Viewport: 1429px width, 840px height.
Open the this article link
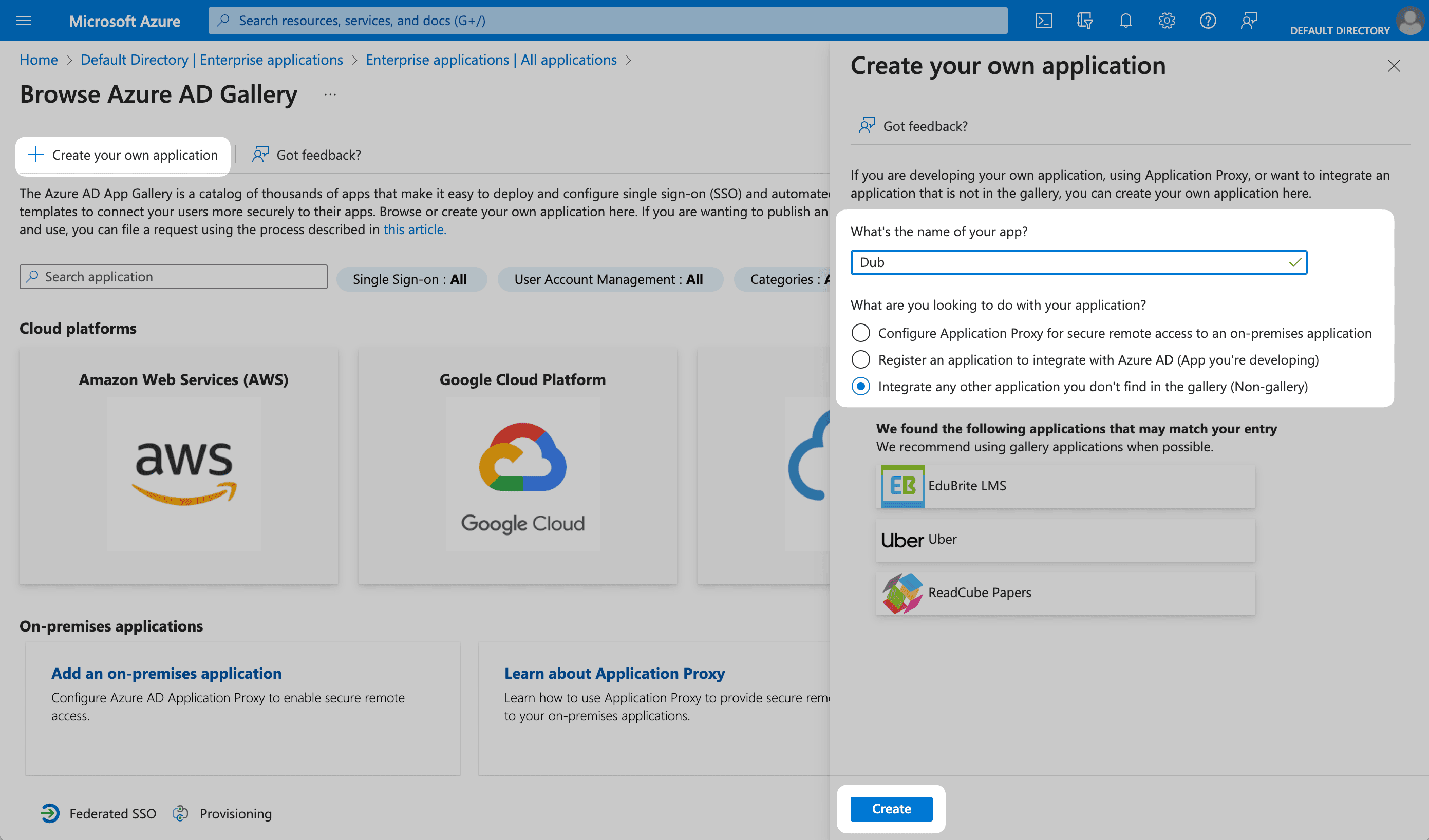tap(415, 230)
